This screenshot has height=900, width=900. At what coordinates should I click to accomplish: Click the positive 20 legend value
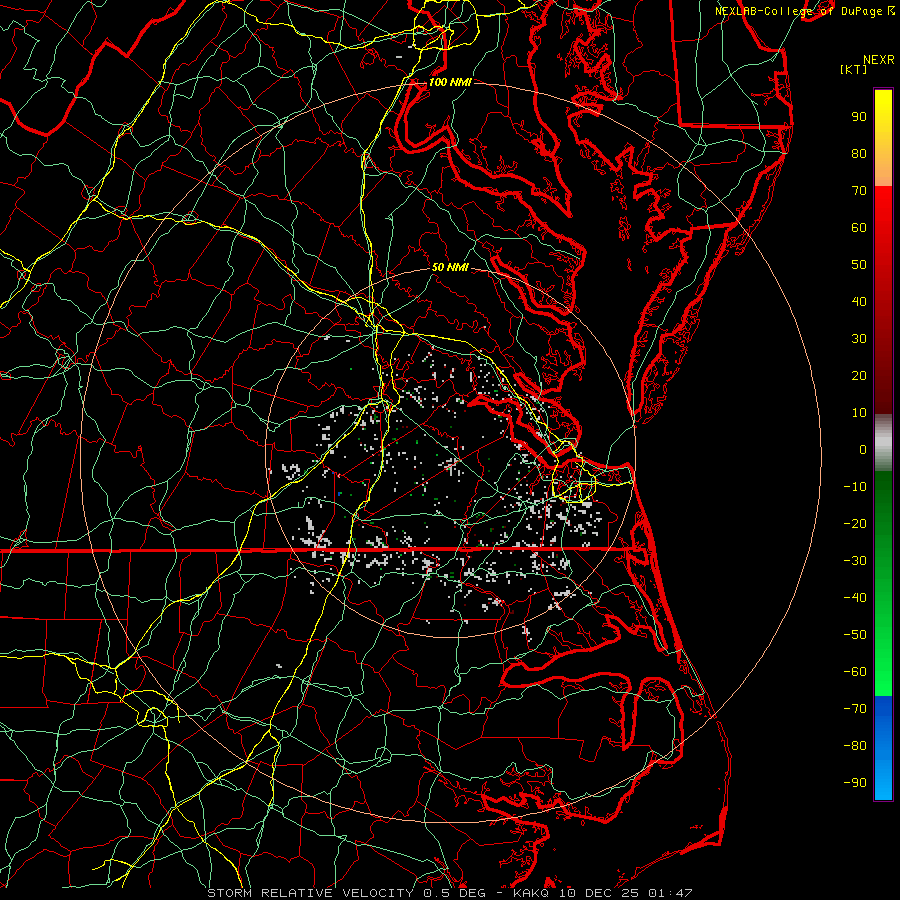[859, 375]
